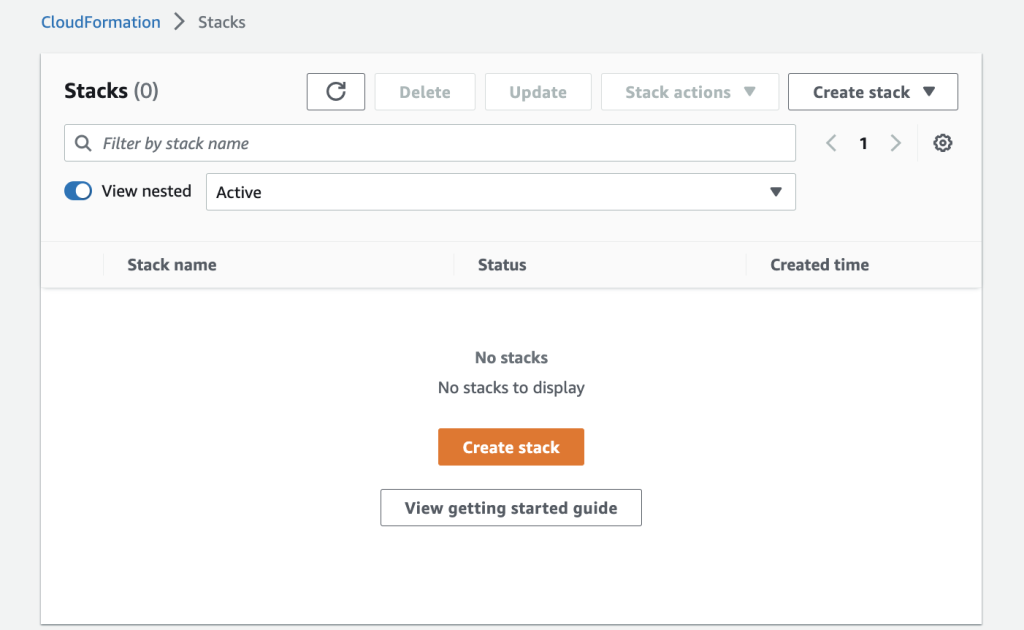Expand the Create stack options menu
1024x630 pixels.
[x=872, y=91]
